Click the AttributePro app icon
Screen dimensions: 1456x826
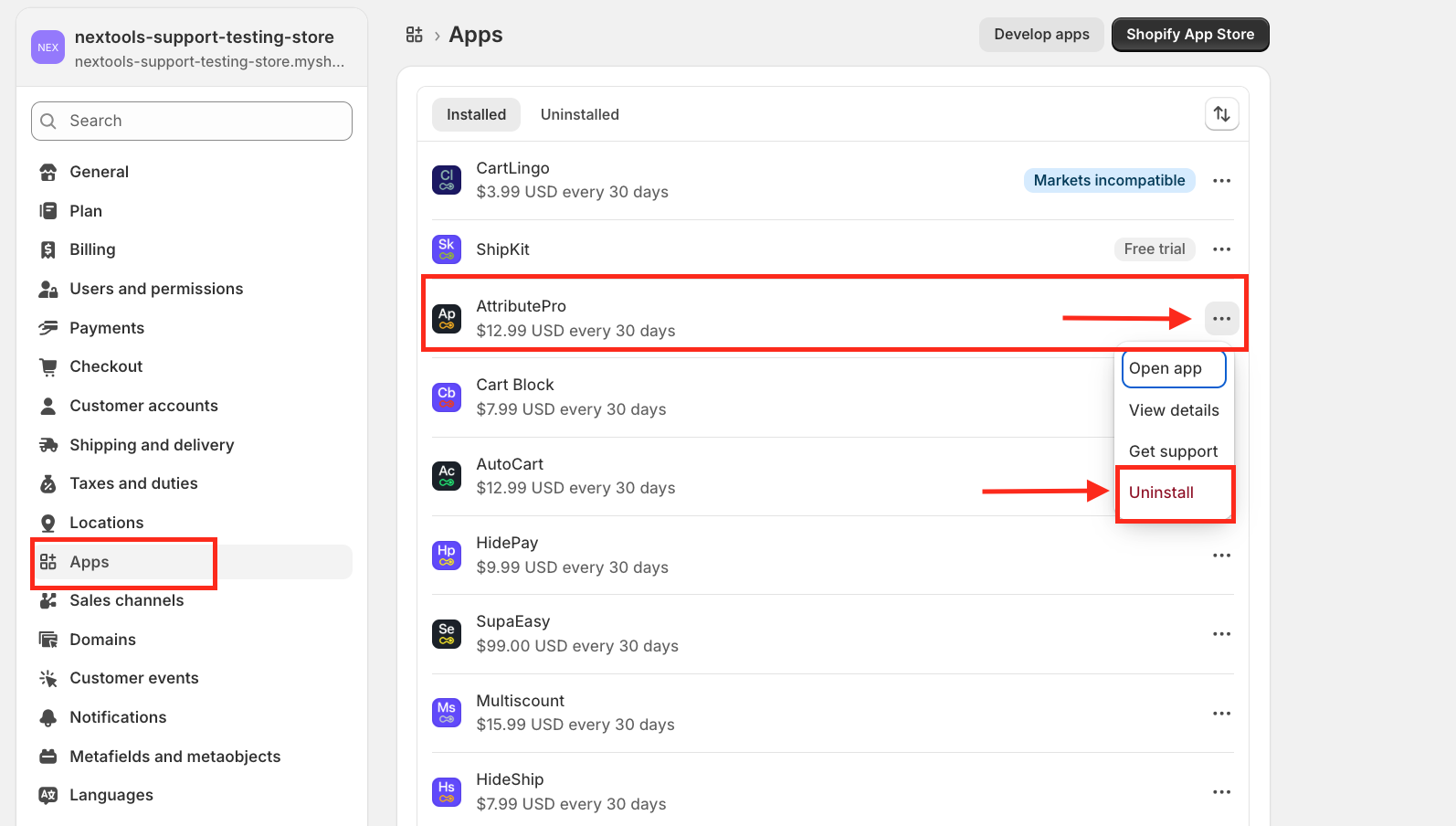pyautogui.click(x=447, y=318)
